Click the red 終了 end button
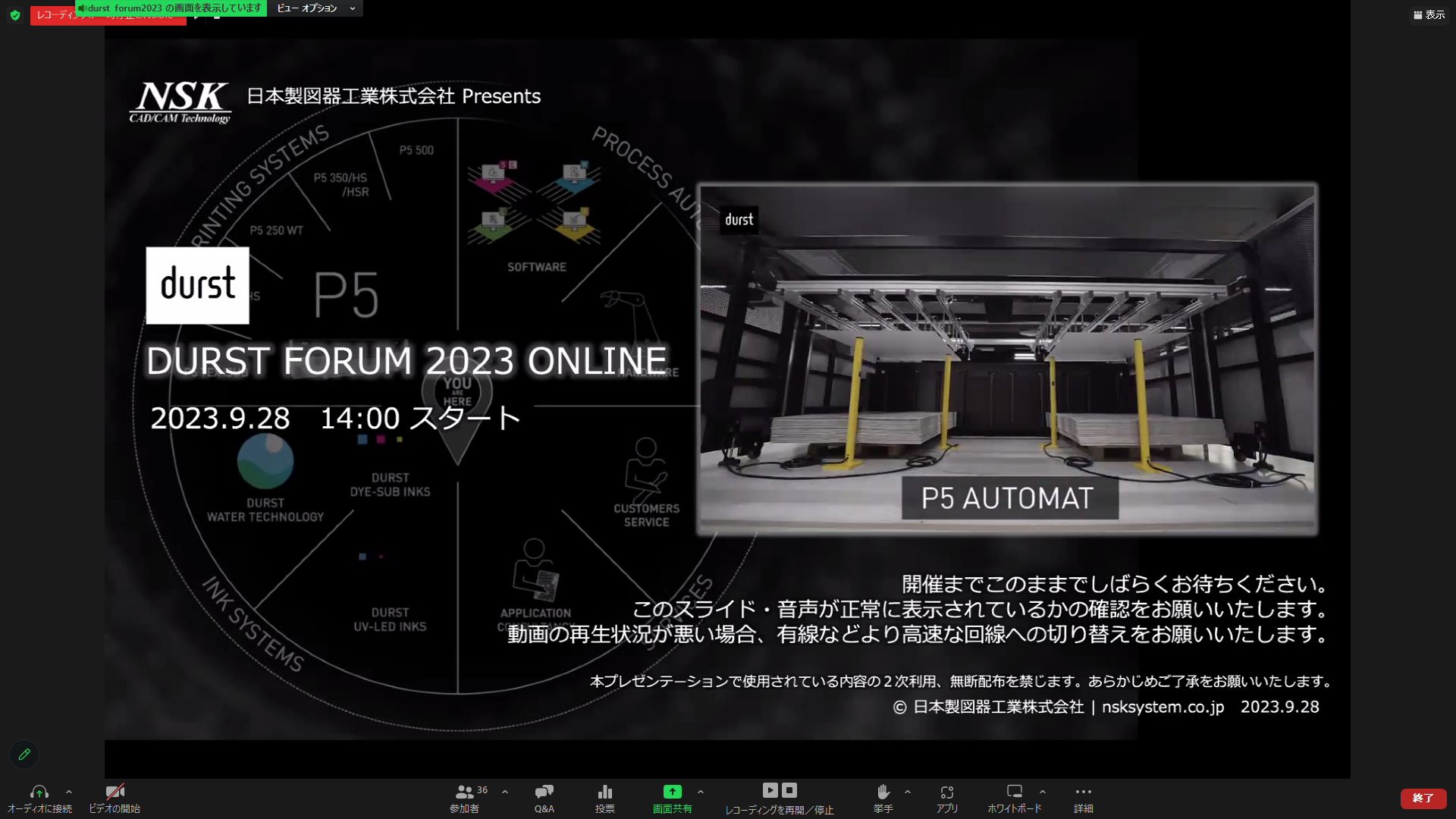This screenshot has height=819, width=1456. point(1423,798)
